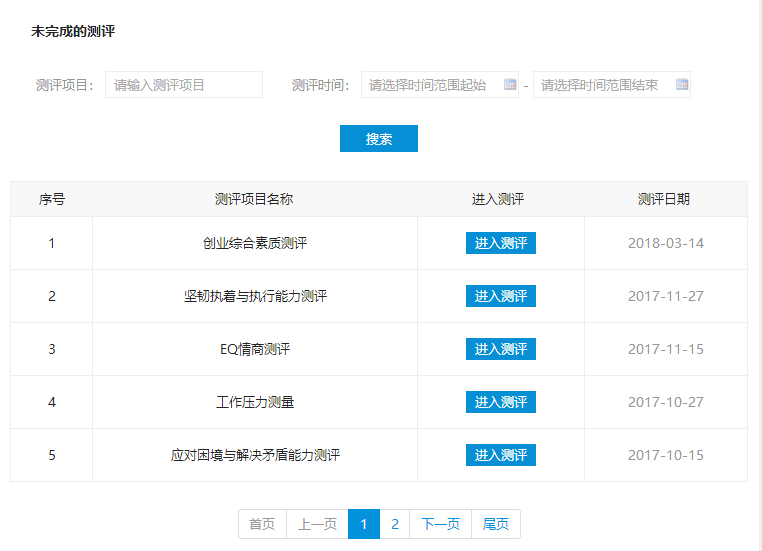Image resolution: width=762 pixels, height=551 pixels.
Task: Click calendar icon in end time field
Action: 682,85
